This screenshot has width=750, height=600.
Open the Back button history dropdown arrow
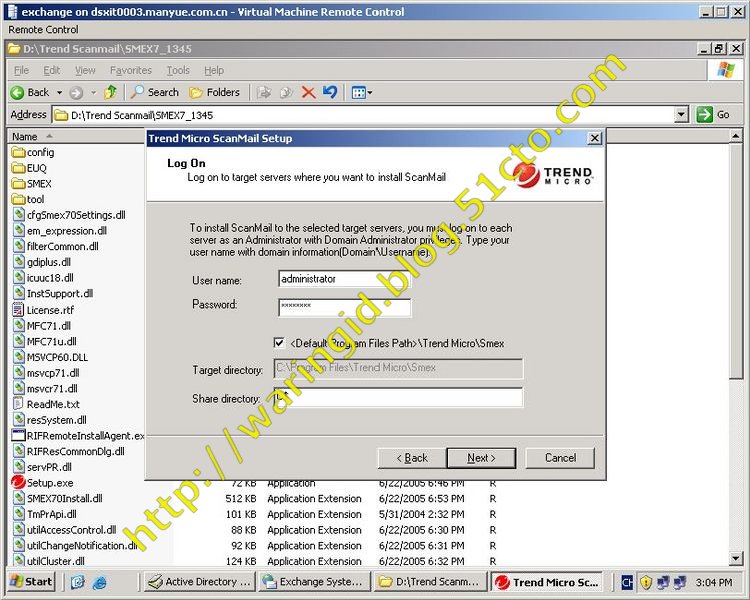[x=57, y=92]
